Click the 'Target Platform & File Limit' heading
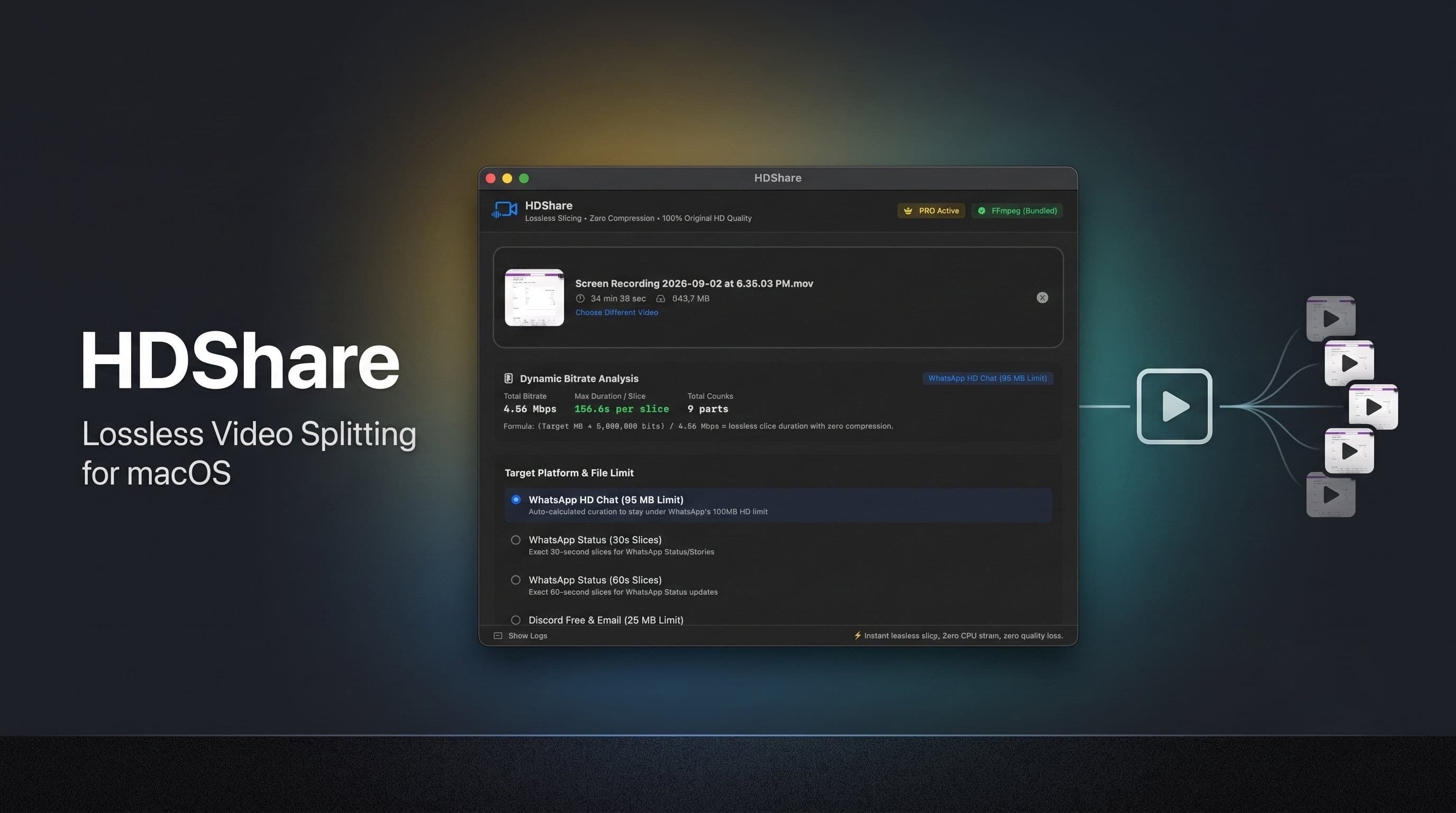This screenshot has width=1456, height=813. point(569,473)
